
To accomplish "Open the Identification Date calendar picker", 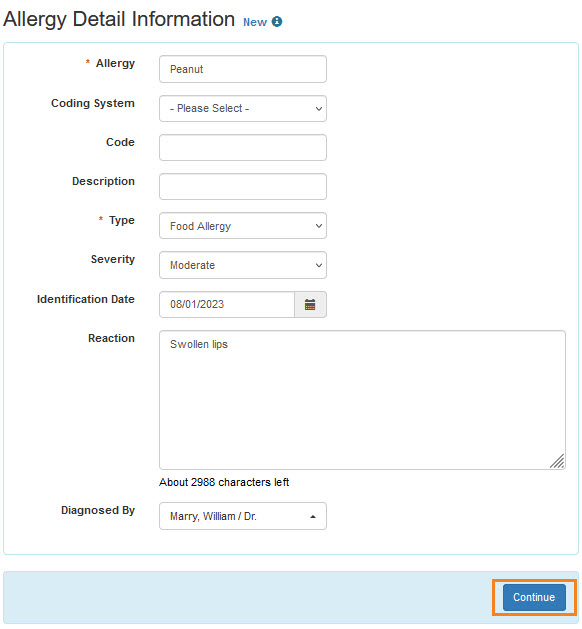I will (x=310, y=305).
